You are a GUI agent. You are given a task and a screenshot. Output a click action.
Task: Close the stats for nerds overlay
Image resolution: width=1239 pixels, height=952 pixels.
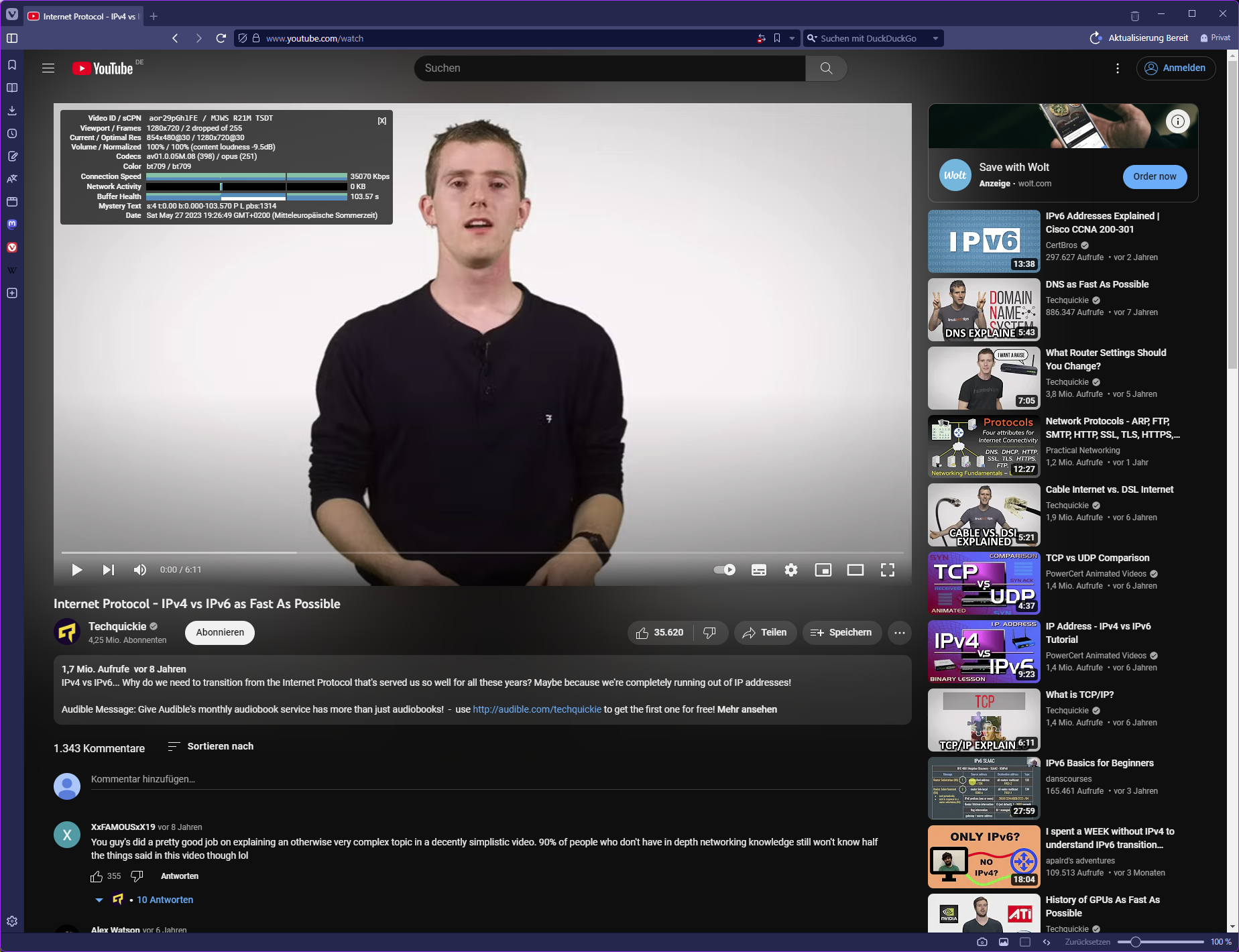[382, 121]
